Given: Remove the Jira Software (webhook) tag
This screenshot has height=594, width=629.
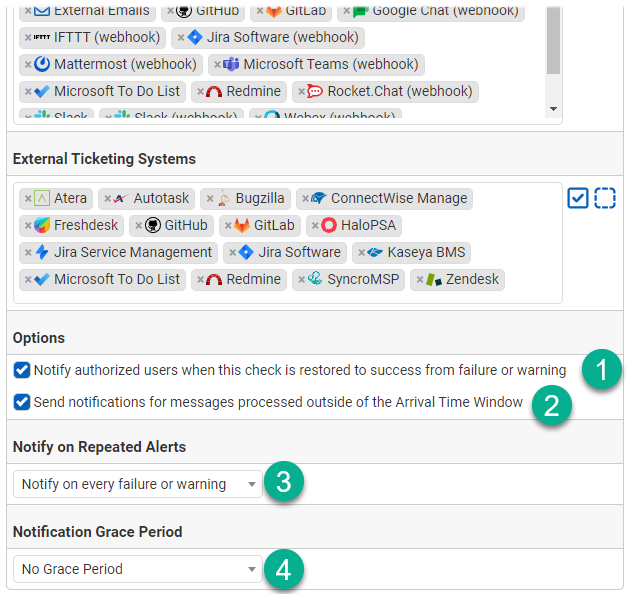Looking at the screenshot, I should [x=181, y=38].
